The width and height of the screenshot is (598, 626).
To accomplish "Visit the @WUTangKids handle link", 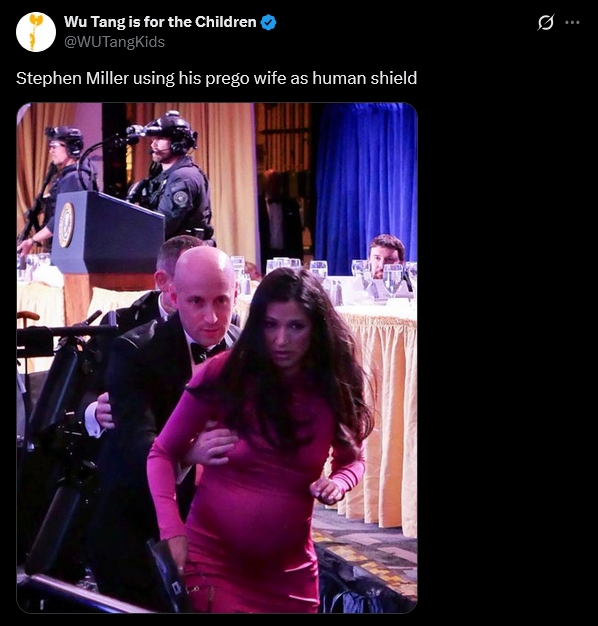I will (x=114, y=42).
